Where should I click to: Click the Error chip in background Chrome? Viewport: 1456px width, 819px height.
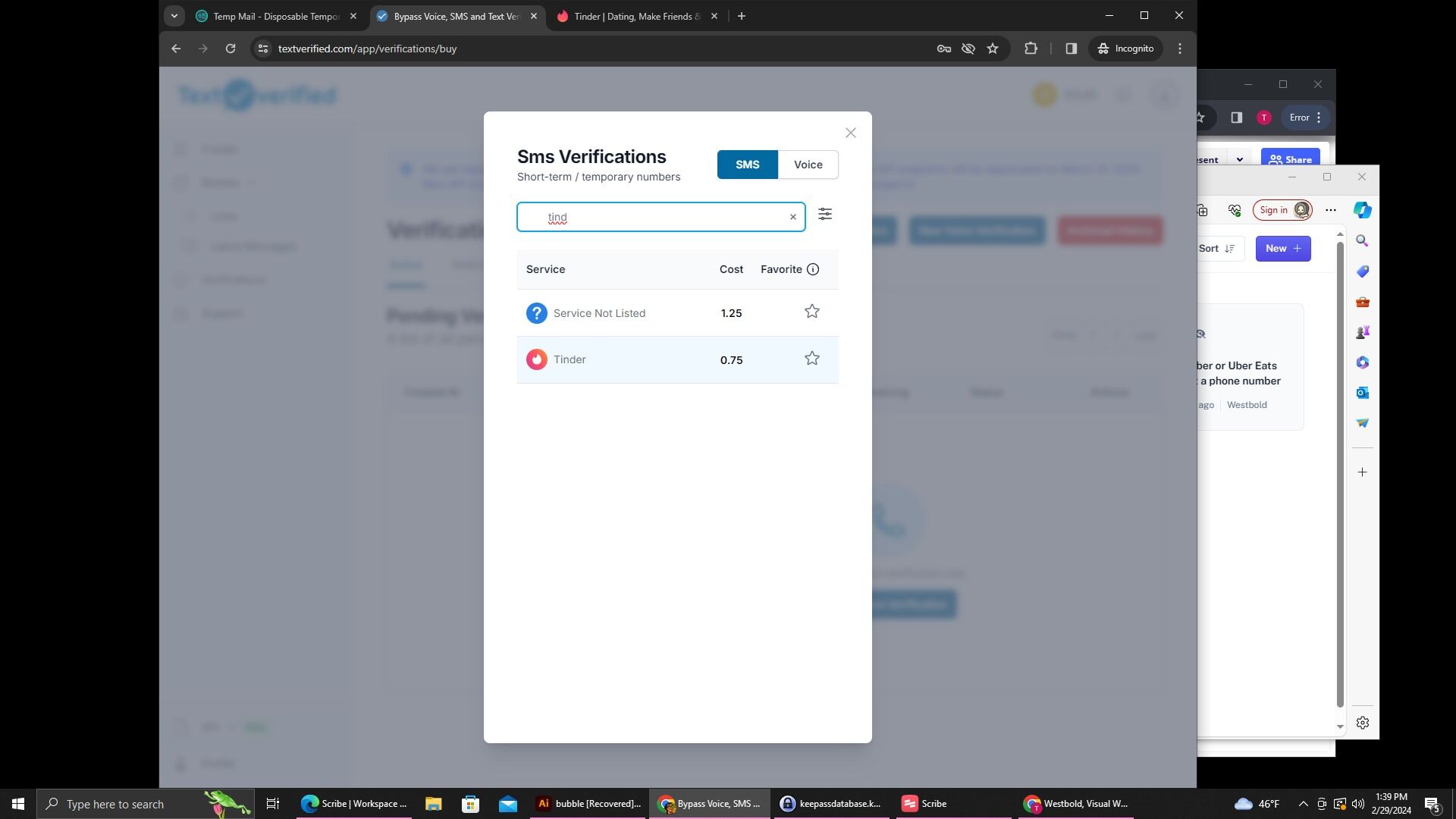[x=1305, y=118]
